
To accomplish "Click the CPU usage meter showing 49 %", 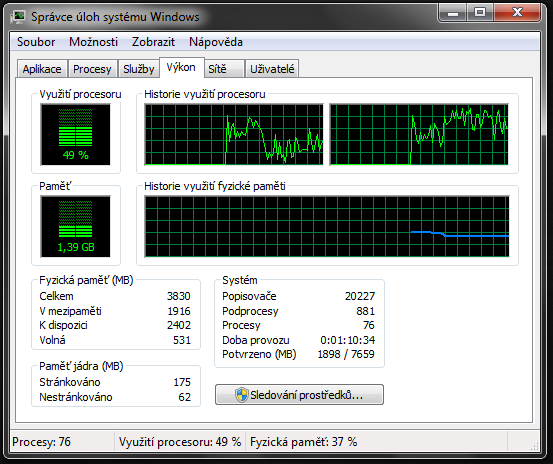I will pos(75,134).
